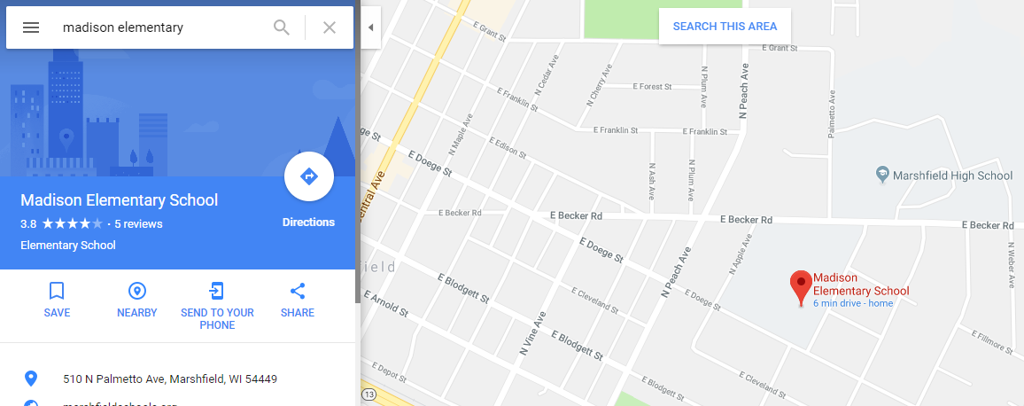Screen dimensions: 1024x406
Task: Click the Highway 13 route shield
Action: 370,396
